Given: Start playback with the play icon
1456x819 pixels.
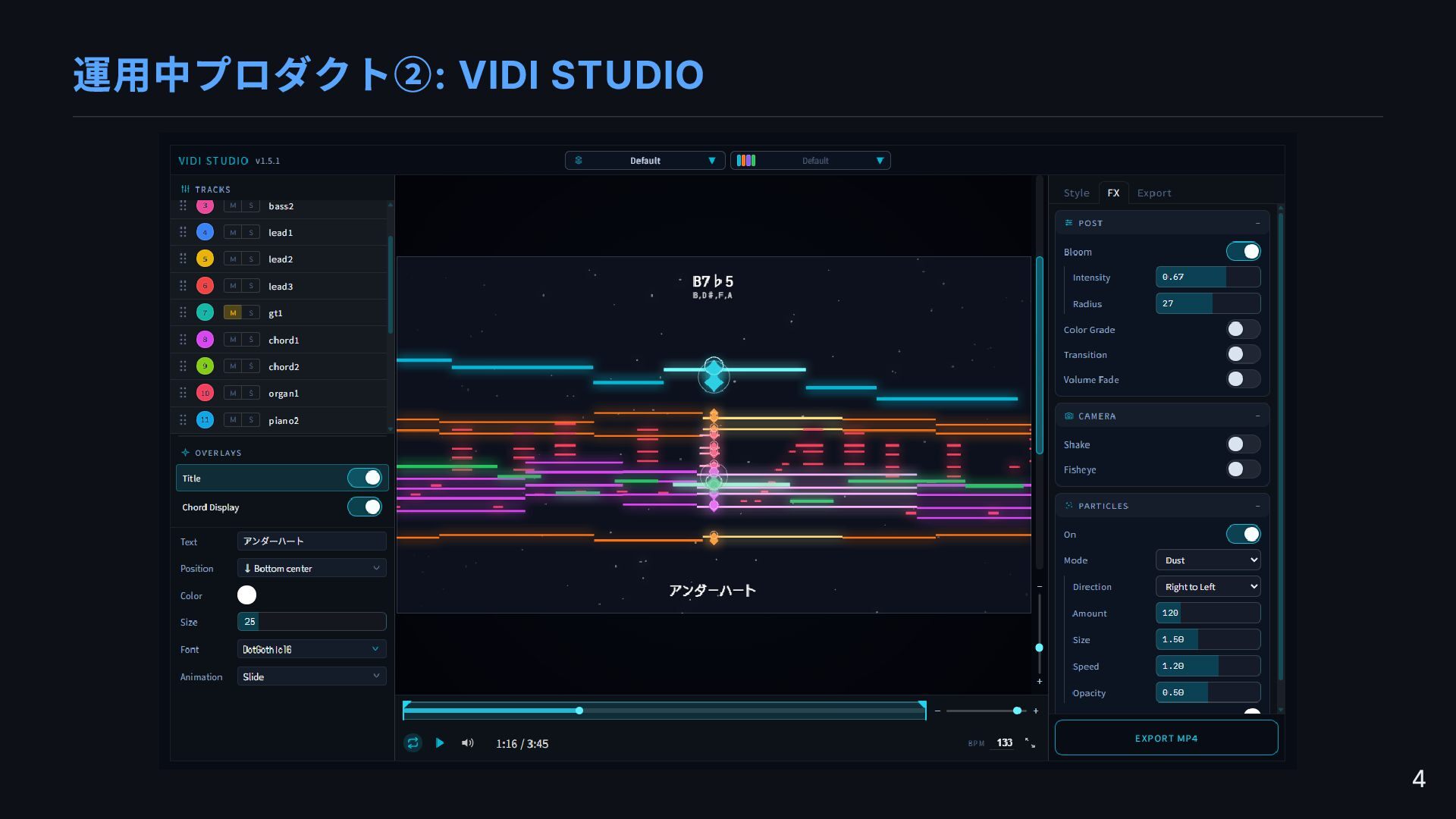Looking at the screenshot, I should click(440, 743).
